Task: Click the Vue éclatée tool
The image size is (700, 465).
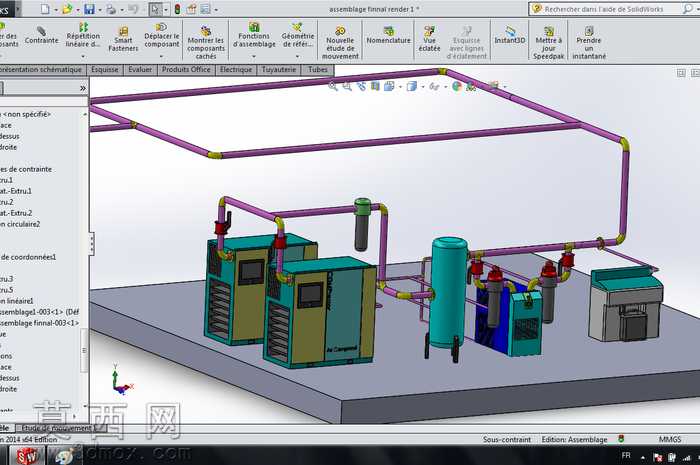Action: click(x=429, y=38)
